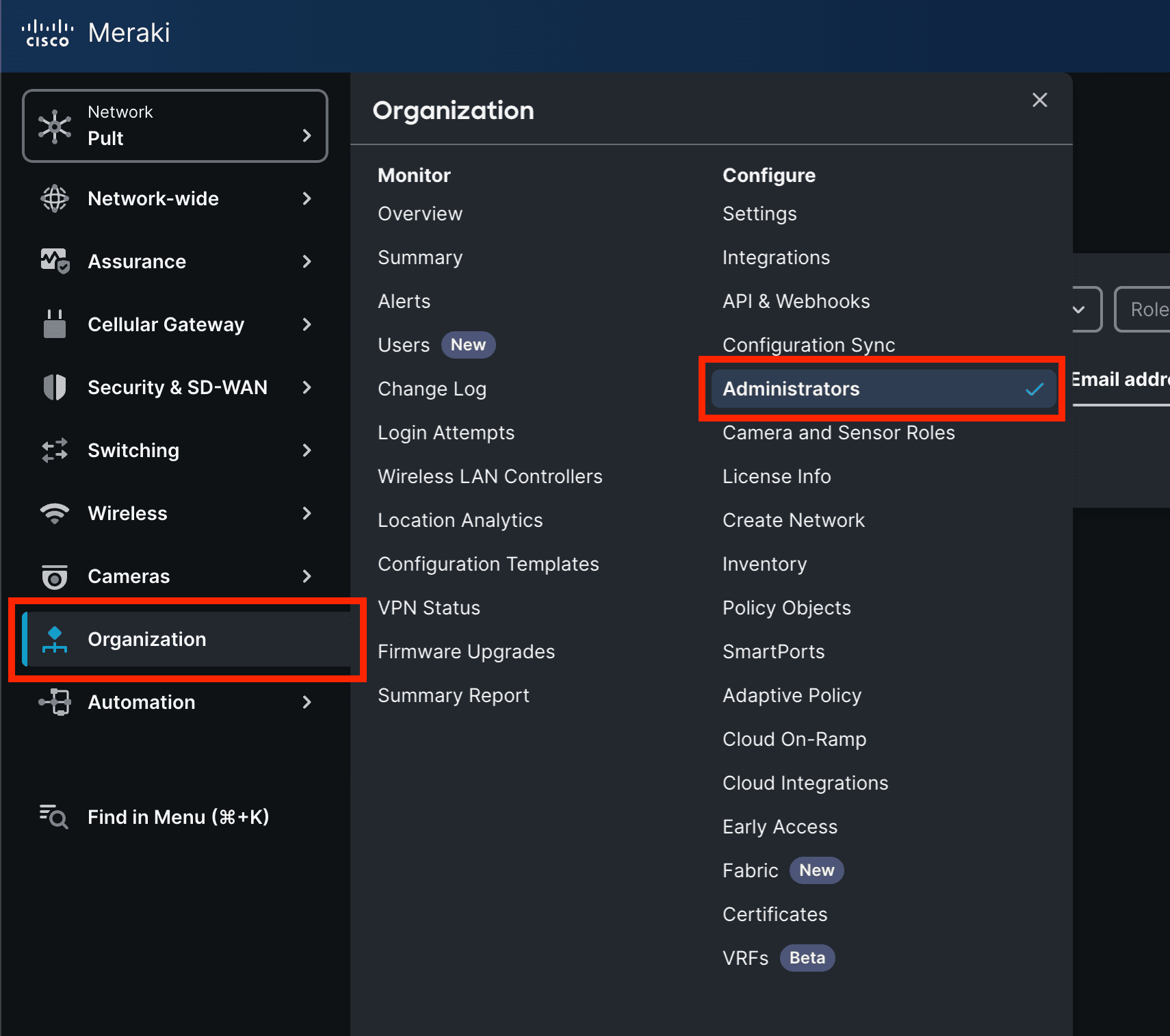The width and height of the screenshot is (1170, 1036).
Task: Open the Overview page under Monitor
Action: [x=420, y=213]
